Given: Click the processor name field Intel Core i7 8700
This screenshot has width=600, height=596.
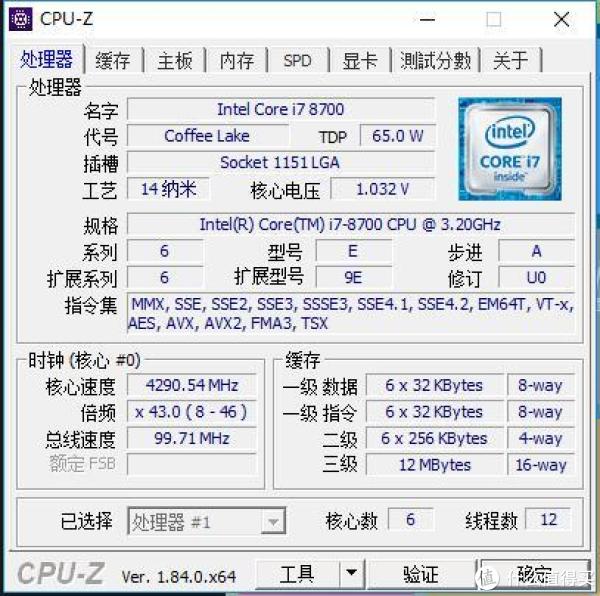Looking at the screenshot, I should tap(281, 109).
